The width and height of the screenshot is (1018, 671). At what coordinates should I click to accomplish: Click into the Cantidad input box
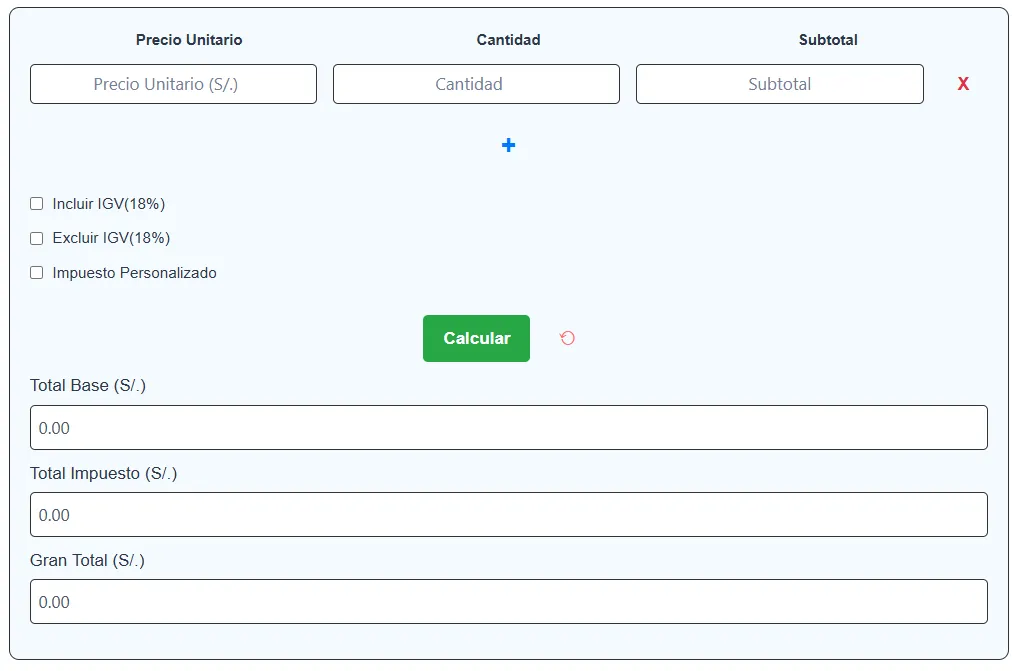pyautogui.click(x=476, y=84)
